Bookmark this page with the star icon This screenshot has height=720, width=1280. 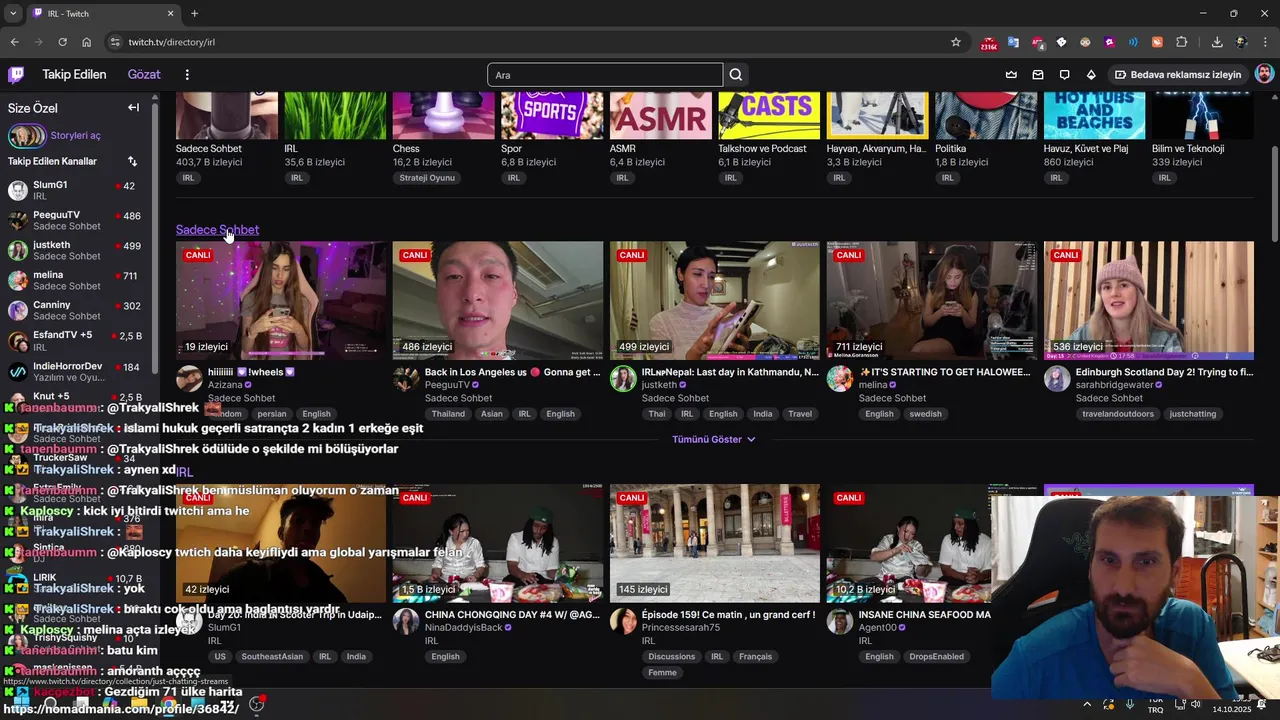(956, 42)
